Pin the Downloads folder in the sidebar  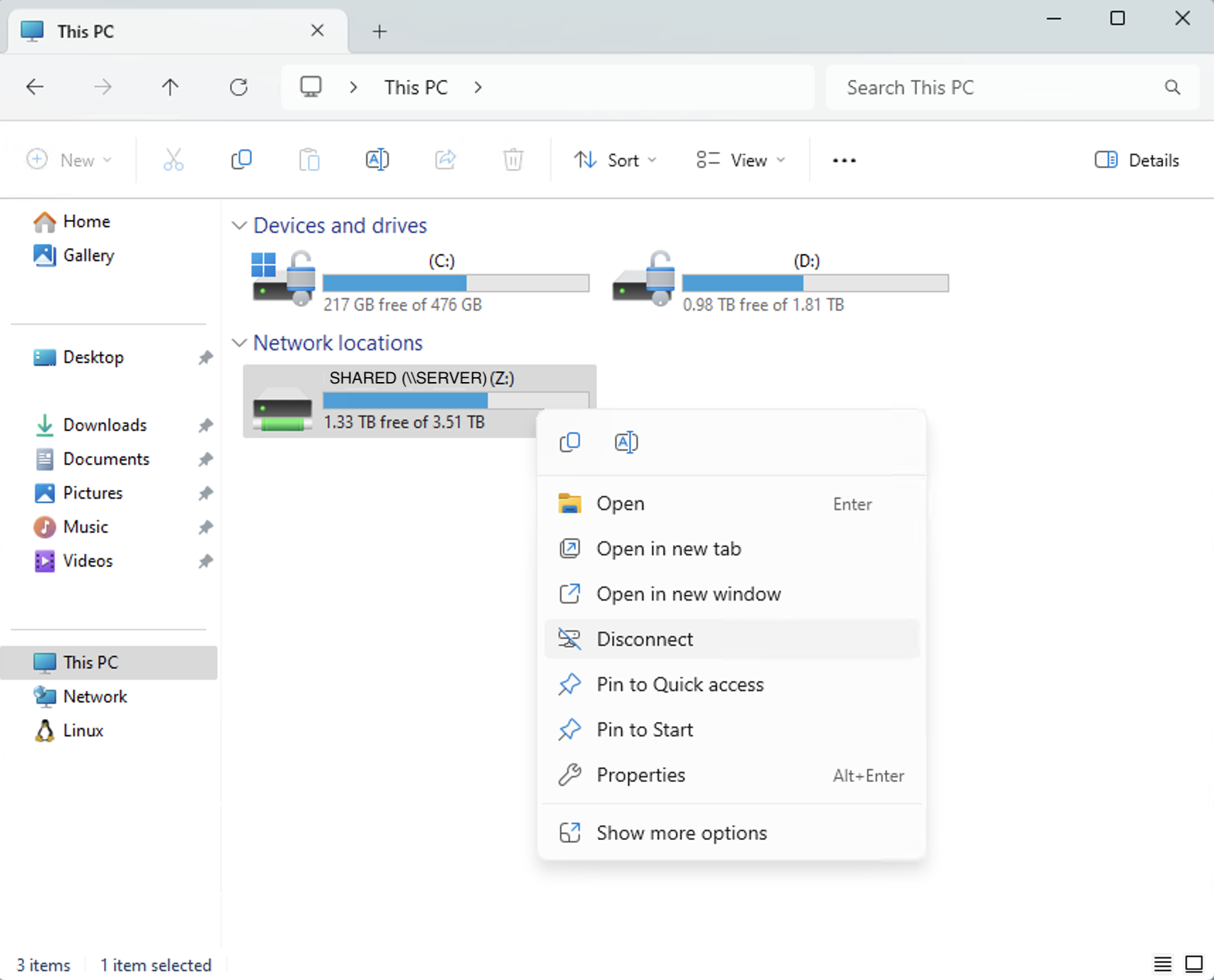click(205, 425)
